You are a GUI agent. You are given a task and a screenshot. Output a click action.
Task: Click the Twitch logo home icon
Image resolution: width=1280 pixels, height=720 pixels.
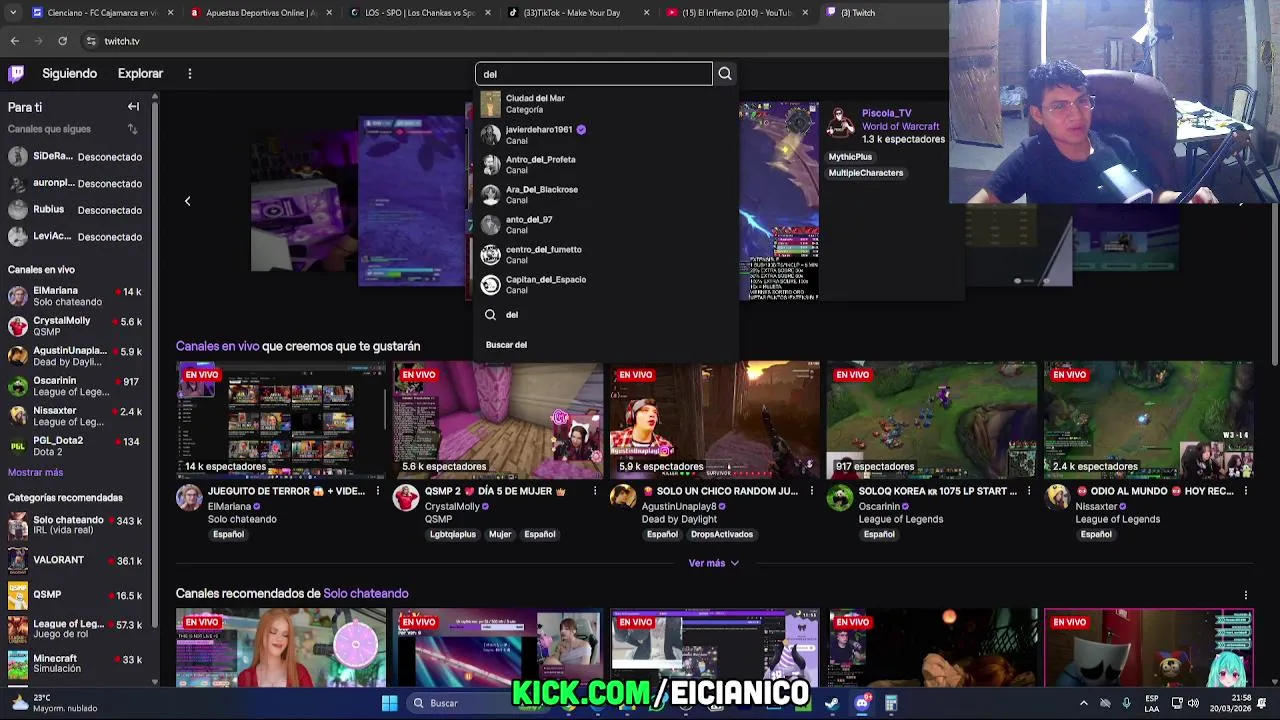click(x=16, y=73)
